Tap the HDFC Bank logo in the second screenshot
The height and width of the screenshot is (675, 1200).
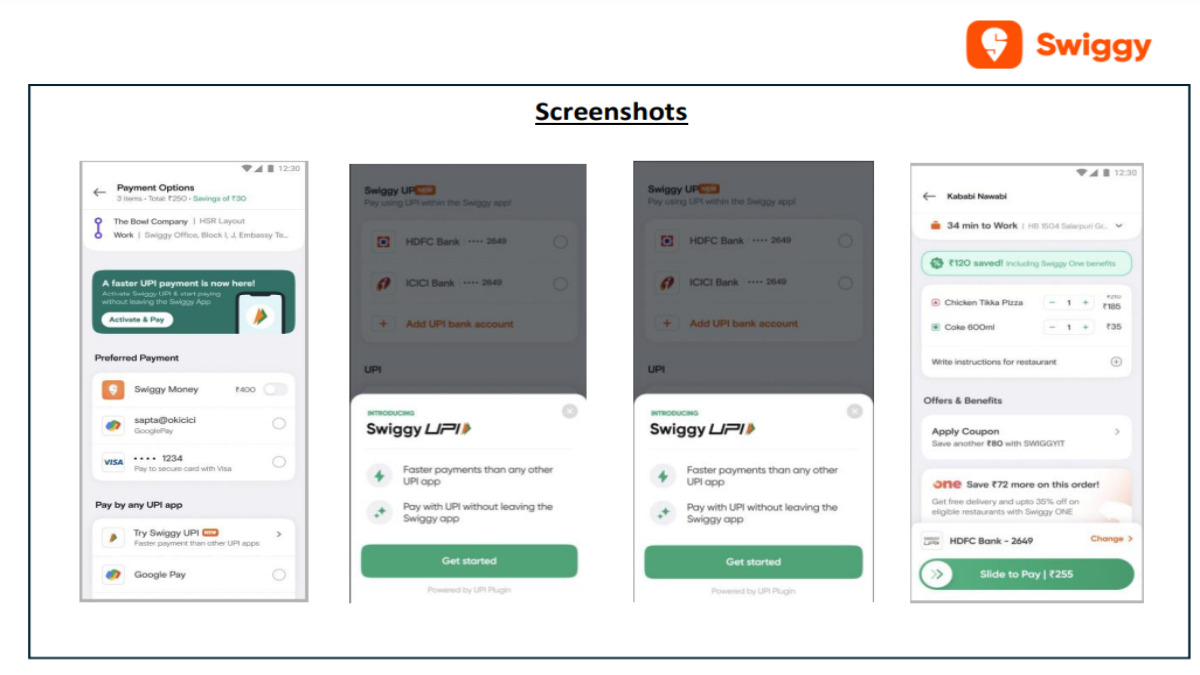[x=383, y=242]
